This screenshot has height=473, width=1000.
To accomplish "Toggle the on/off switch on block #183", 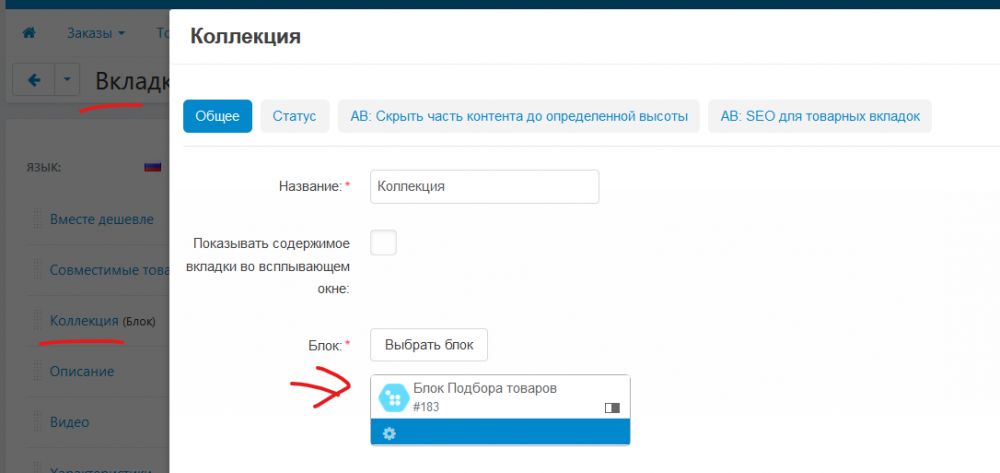I will coord(612,408).
